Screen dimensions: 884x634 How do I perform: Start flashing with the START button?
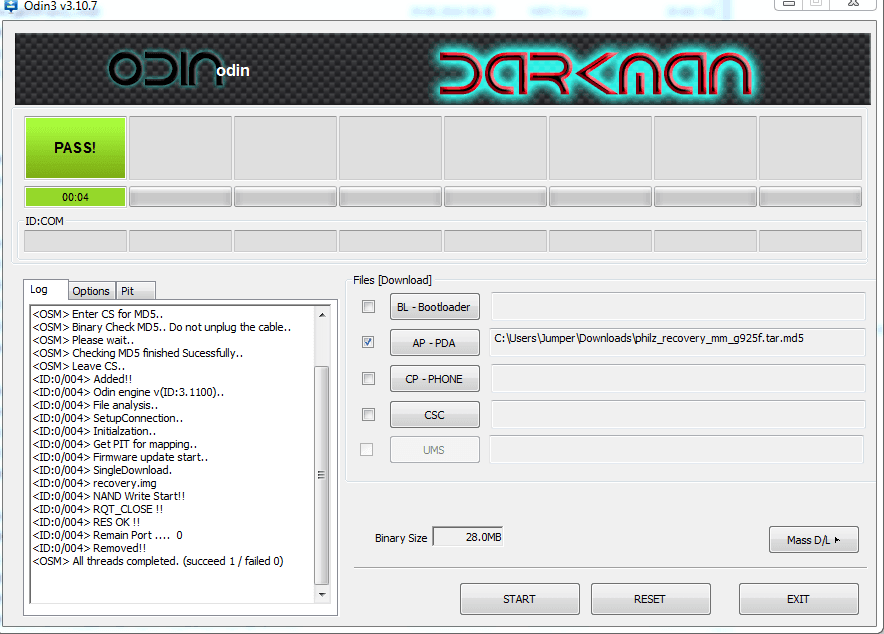pyautogui.click(x=520, y=599)
